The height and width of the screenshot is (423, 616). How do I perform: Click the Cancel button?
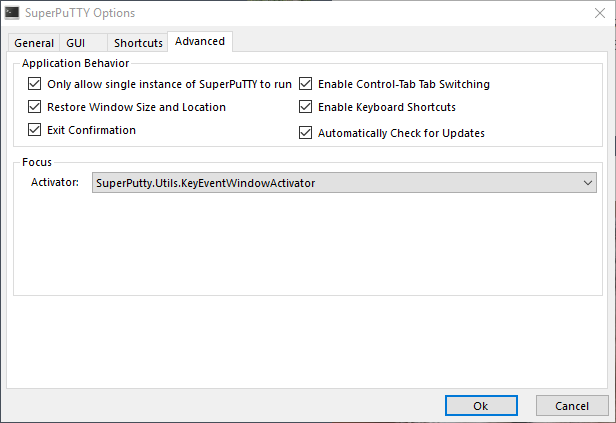(x=572, y=405)
